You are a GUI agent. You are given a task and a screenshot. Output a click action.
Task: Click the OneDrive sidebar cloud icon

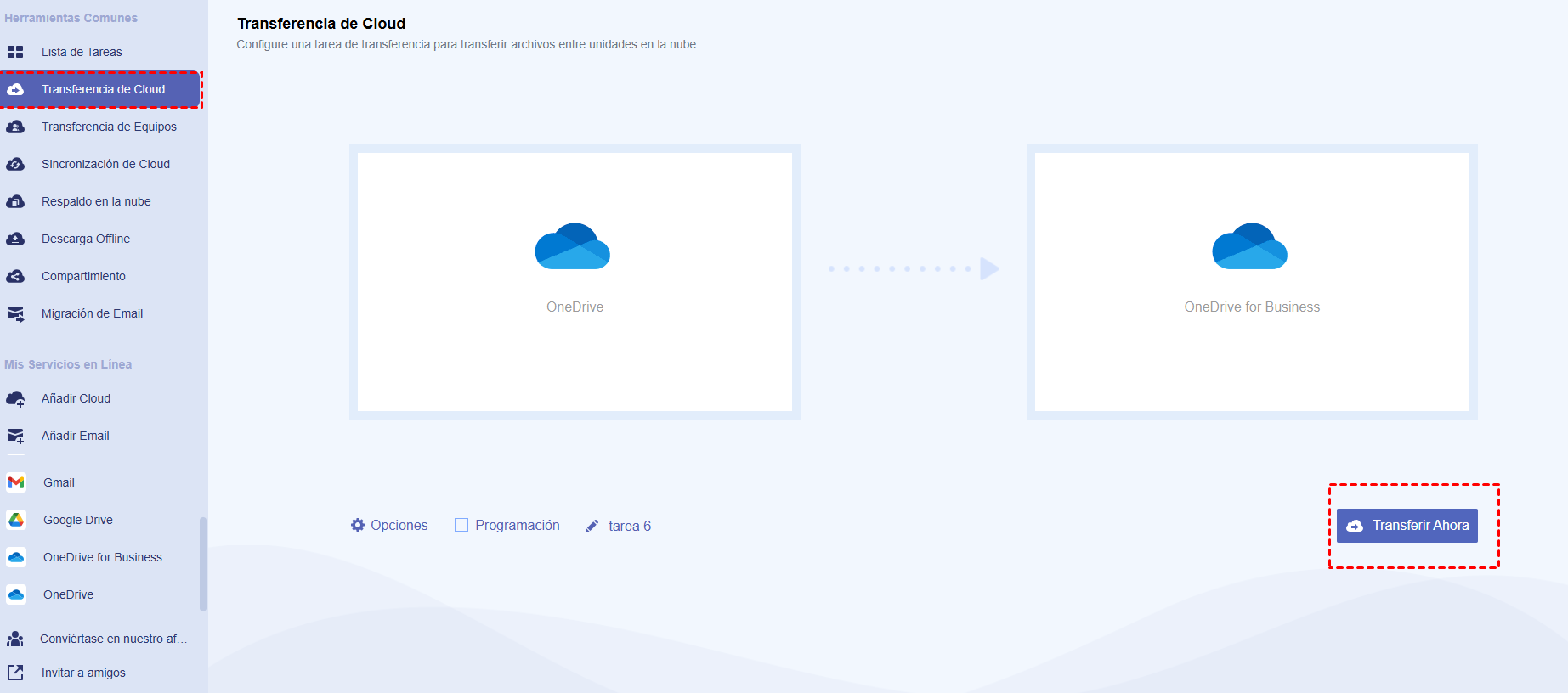click(16, 594)
